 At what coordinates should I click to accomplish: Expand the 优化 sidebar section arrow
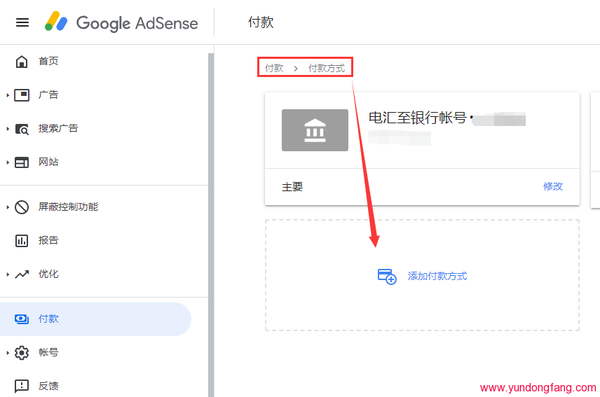(x=8, y=274)
